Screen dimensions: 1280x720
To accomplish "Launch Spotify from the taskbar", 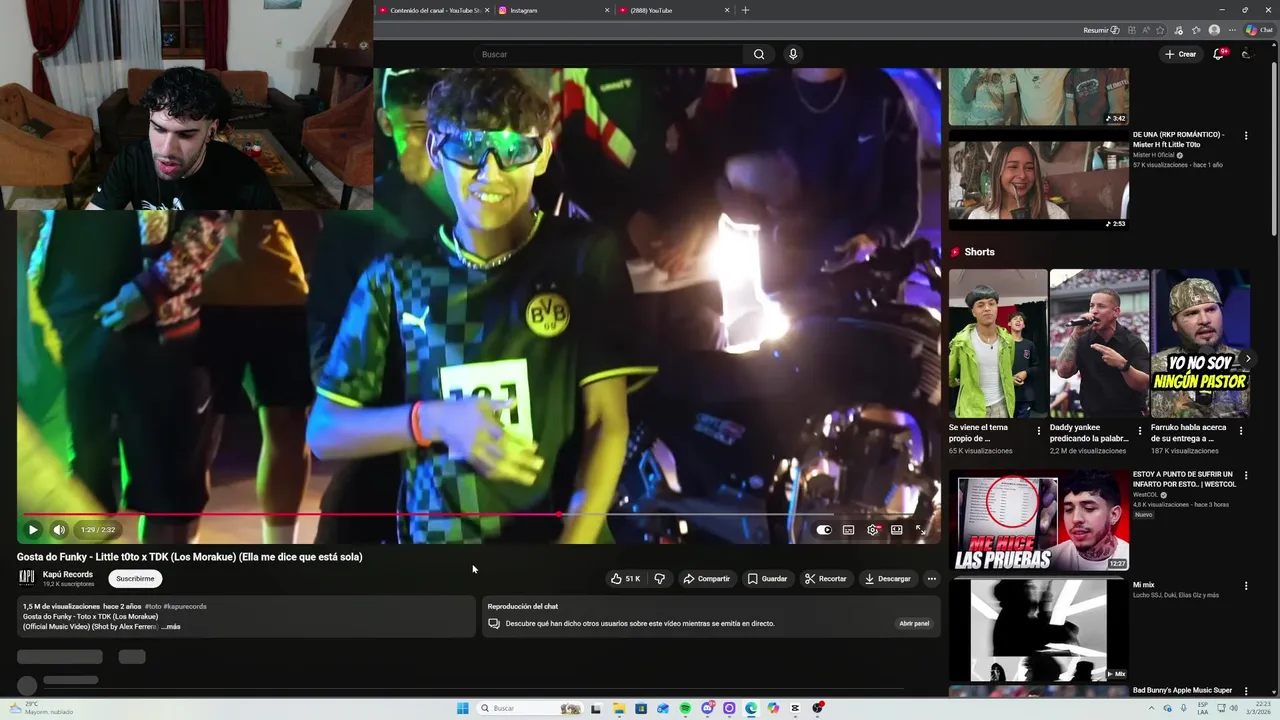I will [x=685, y=708].
